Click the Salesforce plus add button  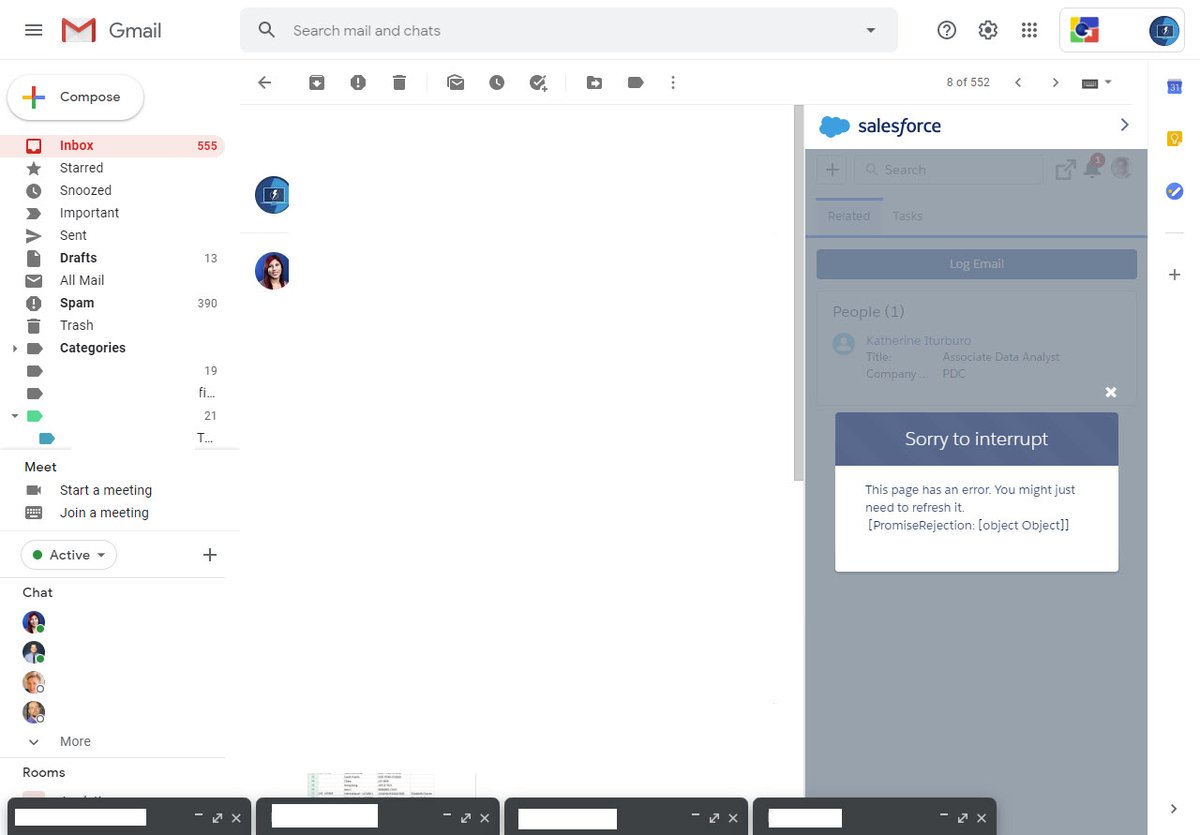coord(832,170)
